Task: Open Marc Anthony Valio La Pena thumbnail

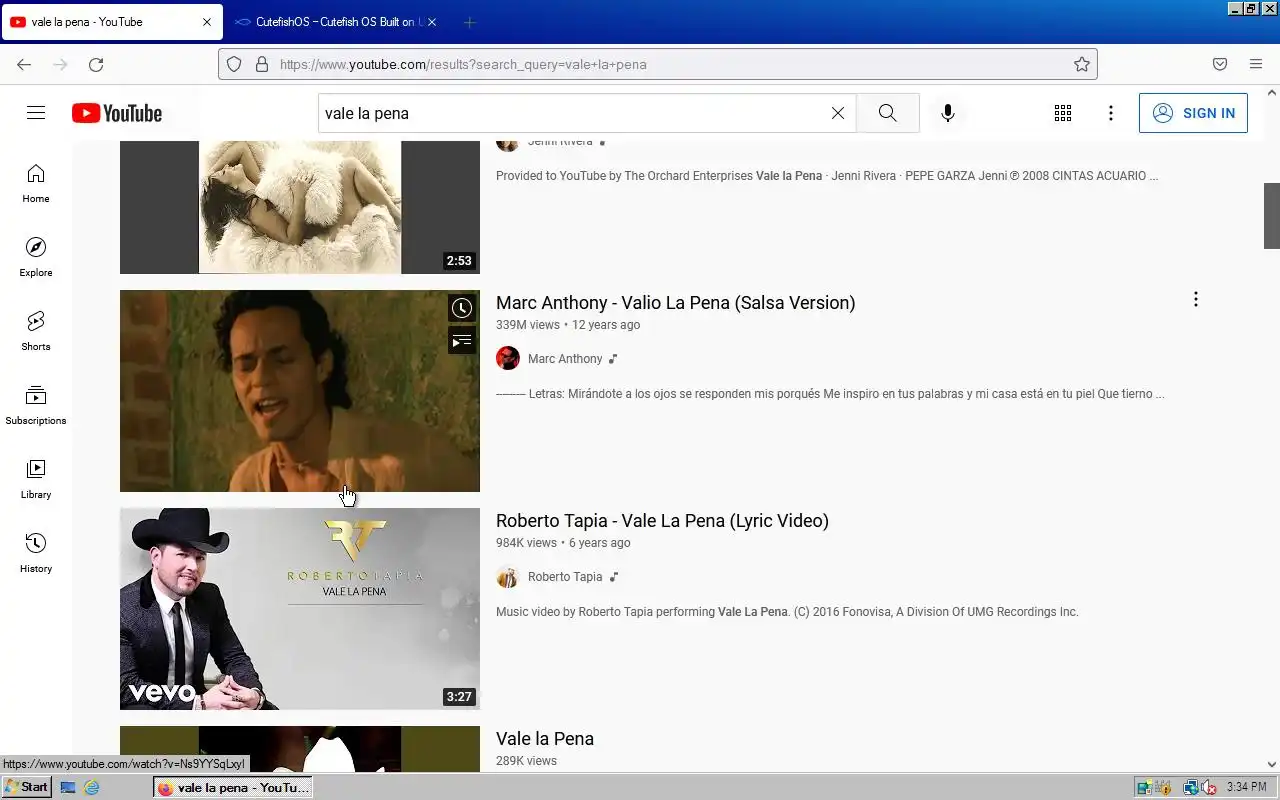Action: (300, 391)
